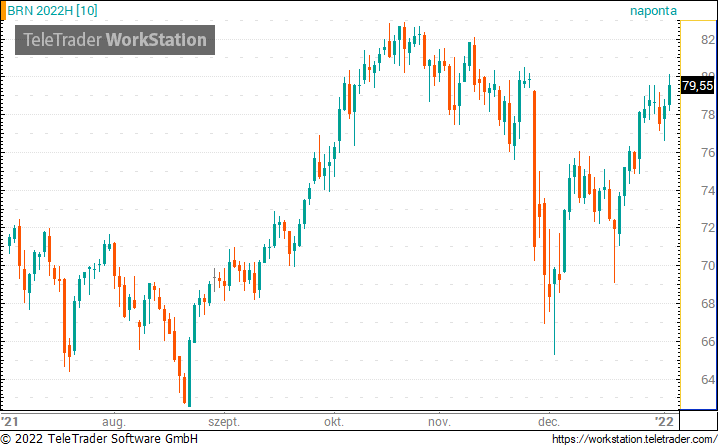Click the dec. date axis label
The width and height of the screenshot is (718, 448).
[x=549, y=422]
